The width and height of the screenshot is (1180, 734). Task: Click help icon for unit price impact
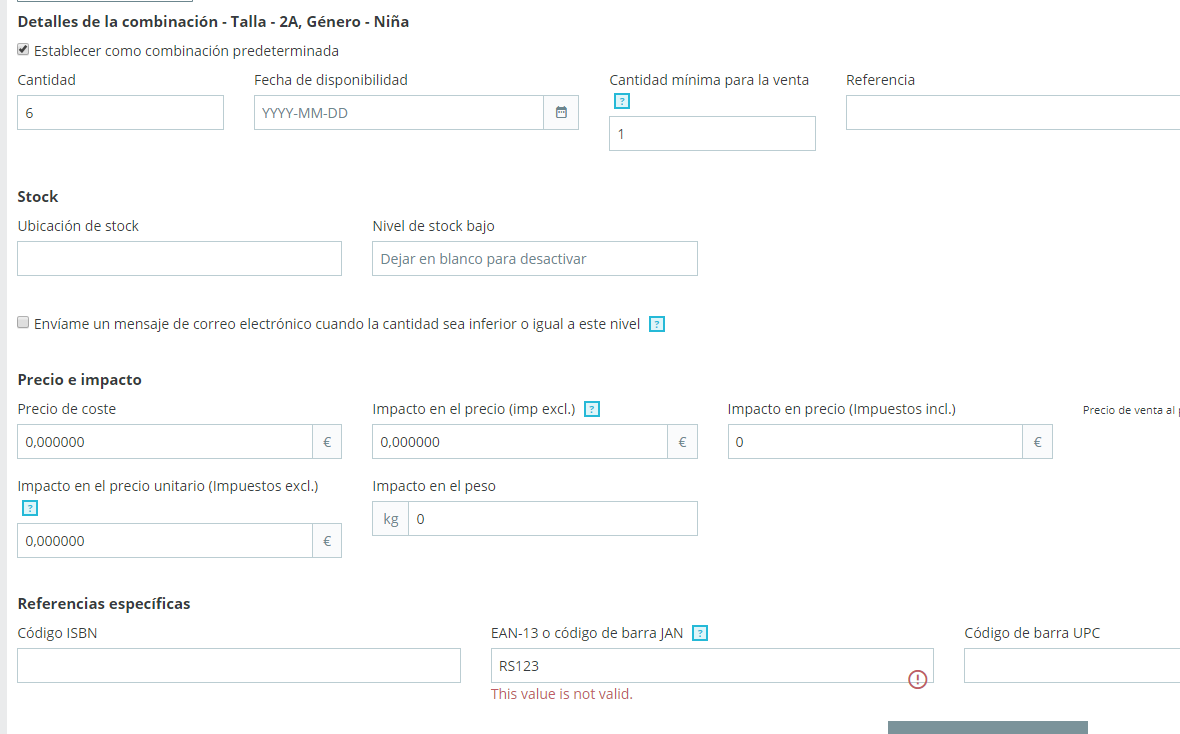(30, 508)
